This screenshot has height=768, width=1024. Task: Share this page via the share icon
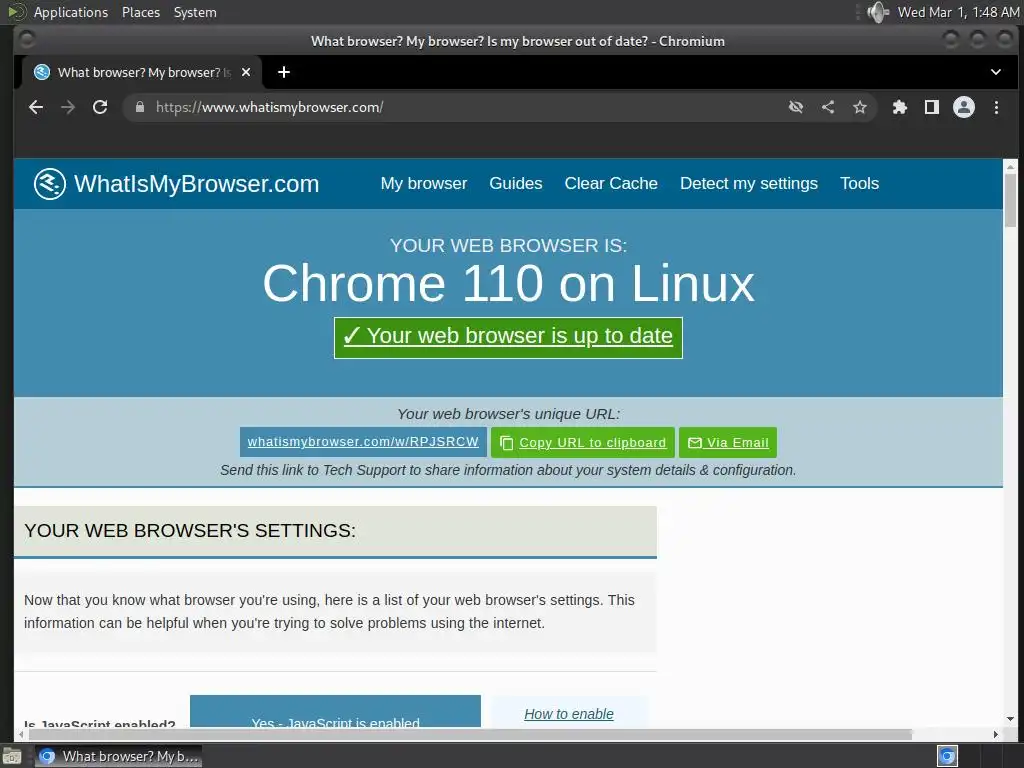point(828,107)
